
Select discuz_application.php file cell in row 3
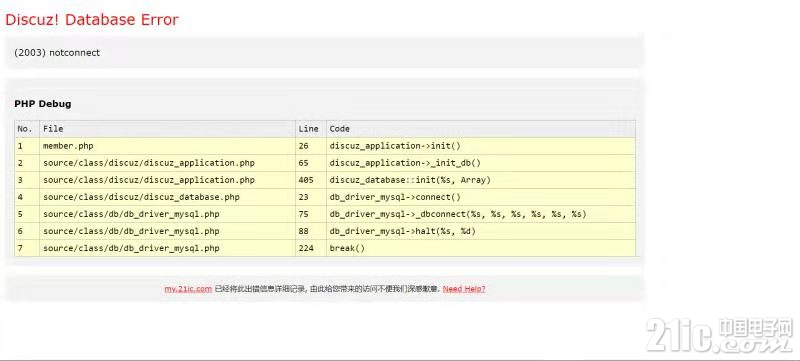(167, 180)
